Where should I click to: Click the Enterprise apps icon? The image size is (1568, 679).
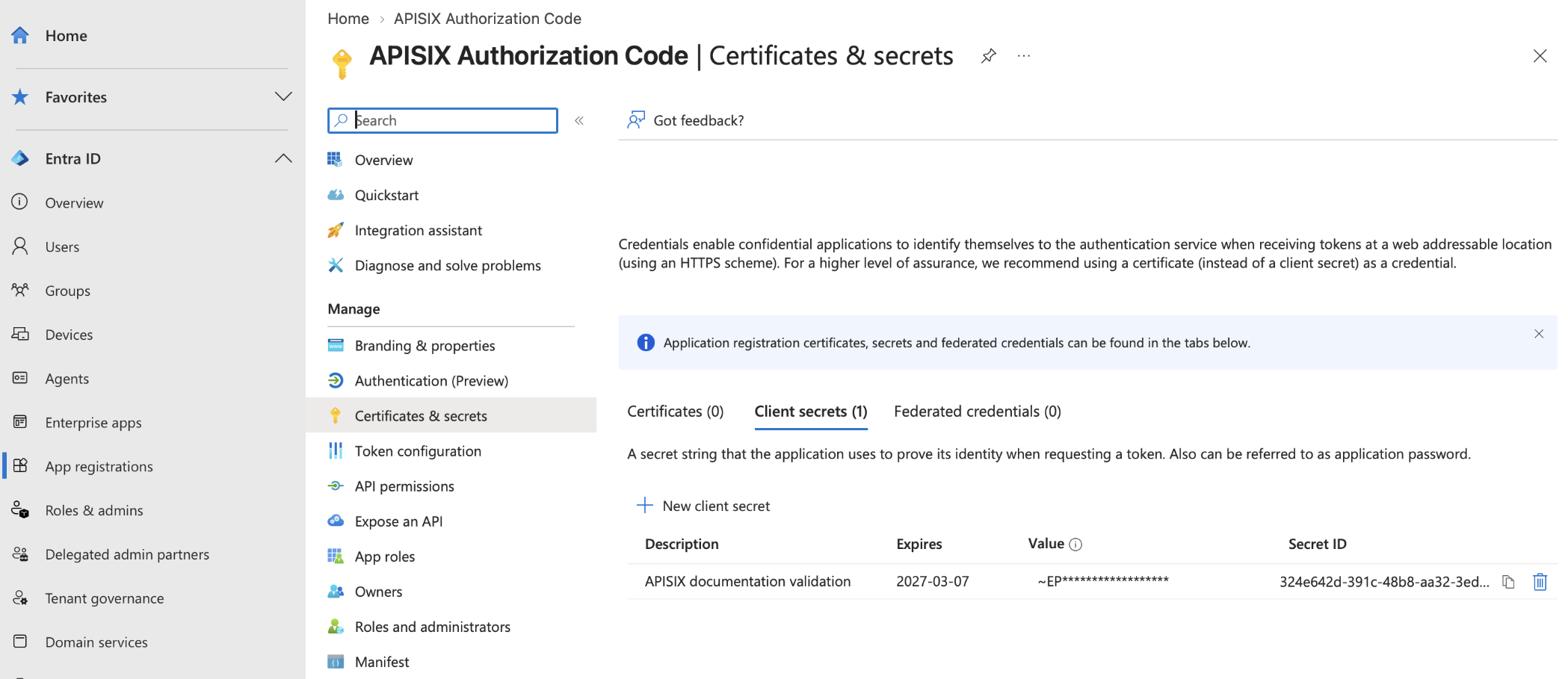click(x=20, y=422)
